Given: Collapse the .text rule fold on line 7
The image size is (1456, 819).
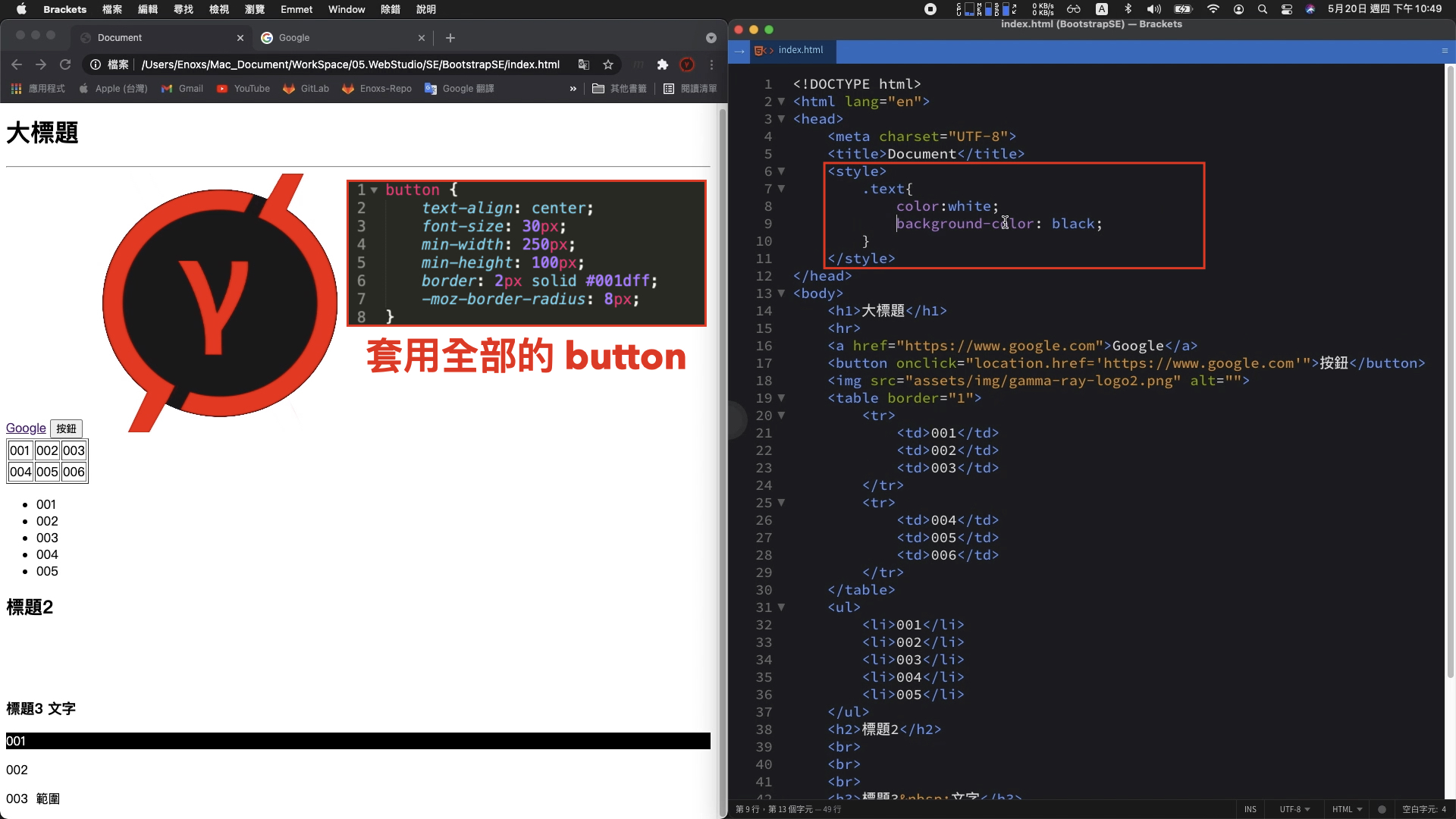Looking at the screenshot, I should 781,189.
